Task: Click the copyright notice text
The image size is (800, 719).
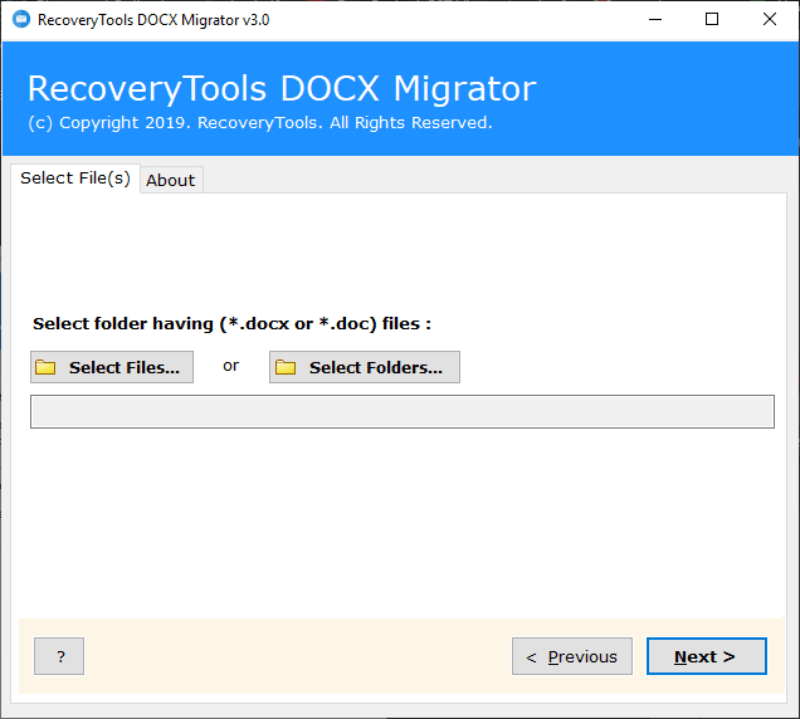Action: (x=261, y=122)
